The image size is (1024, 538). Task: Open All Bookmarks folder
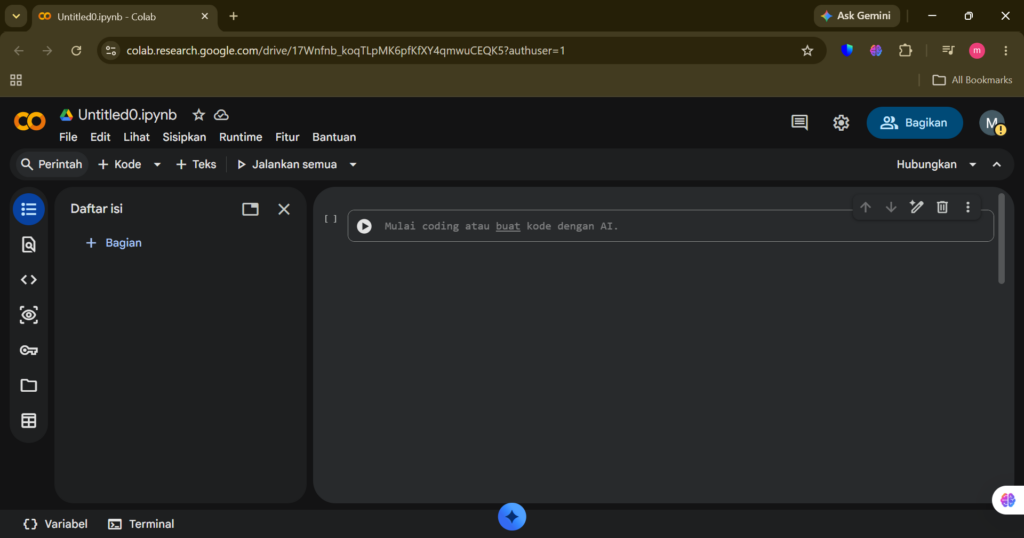click(972, 80)
